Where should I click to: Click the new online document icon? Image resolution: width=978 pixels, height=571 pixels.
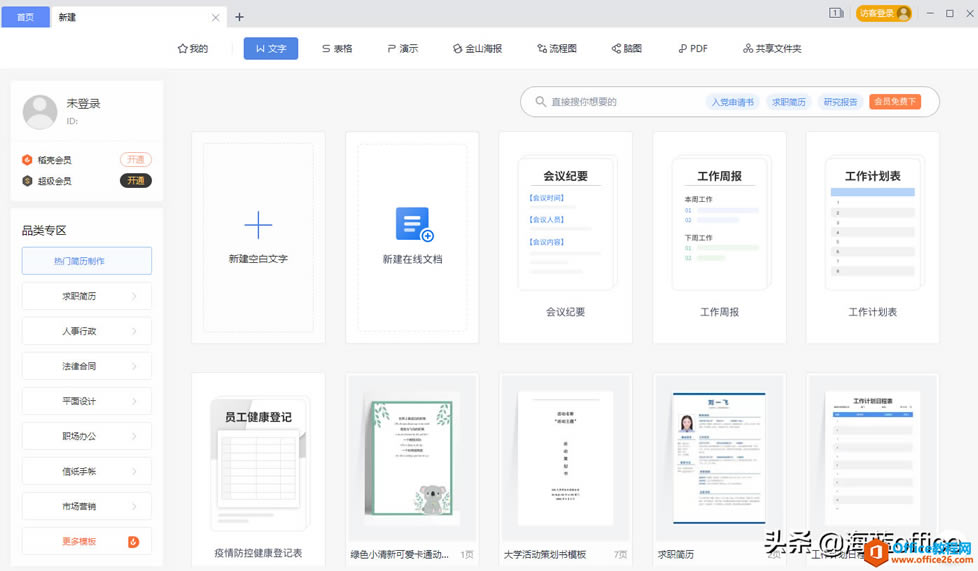(x=413, y=224)
